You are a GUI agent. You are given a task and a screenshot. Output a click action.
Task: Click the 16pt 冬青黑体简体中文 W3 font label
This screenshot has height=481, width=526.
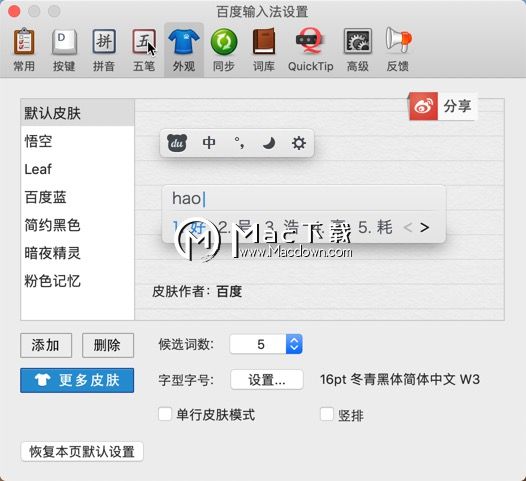coord(400,380)
